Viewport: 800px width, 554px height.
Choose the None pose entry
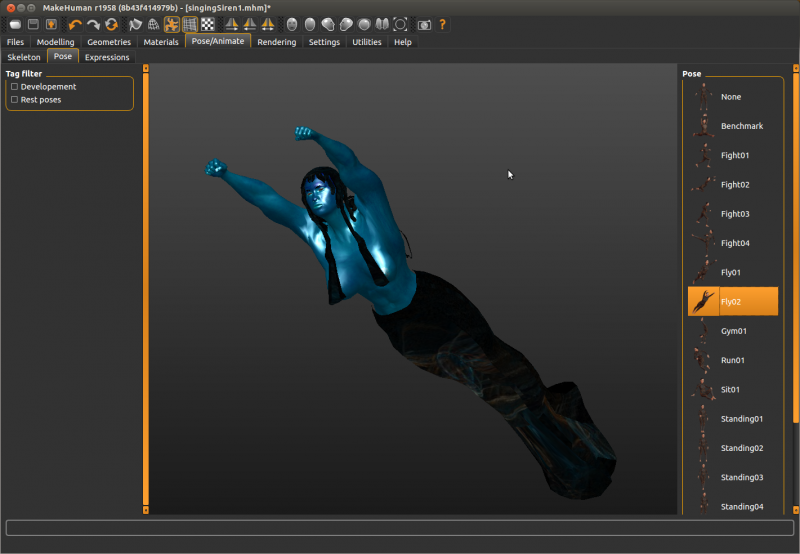click(730, 97)
